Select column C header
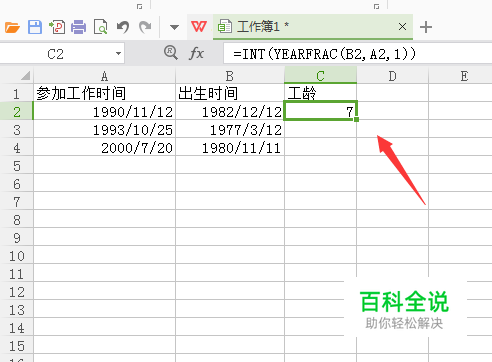492x362 pixels. [320, 76]
